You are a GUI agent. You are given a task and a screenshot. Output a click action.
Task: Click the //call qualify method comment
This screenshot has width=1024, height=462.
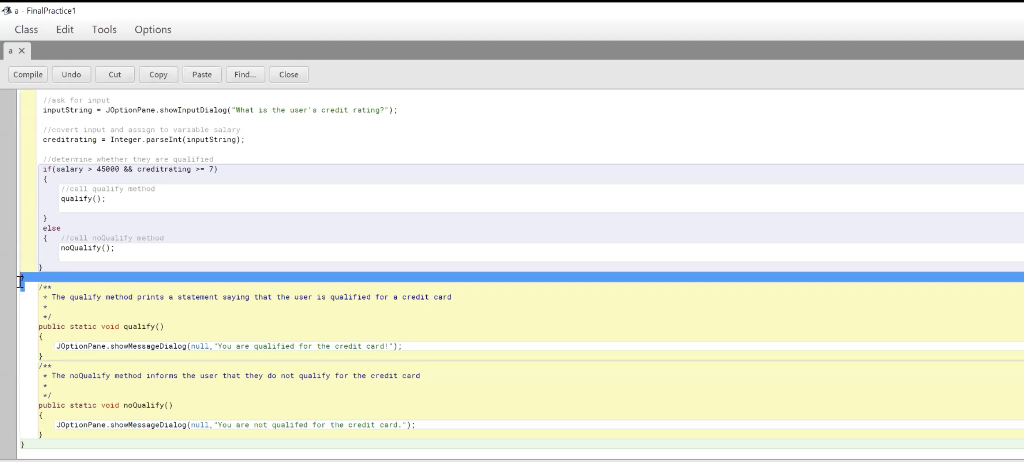coord(108,189)
